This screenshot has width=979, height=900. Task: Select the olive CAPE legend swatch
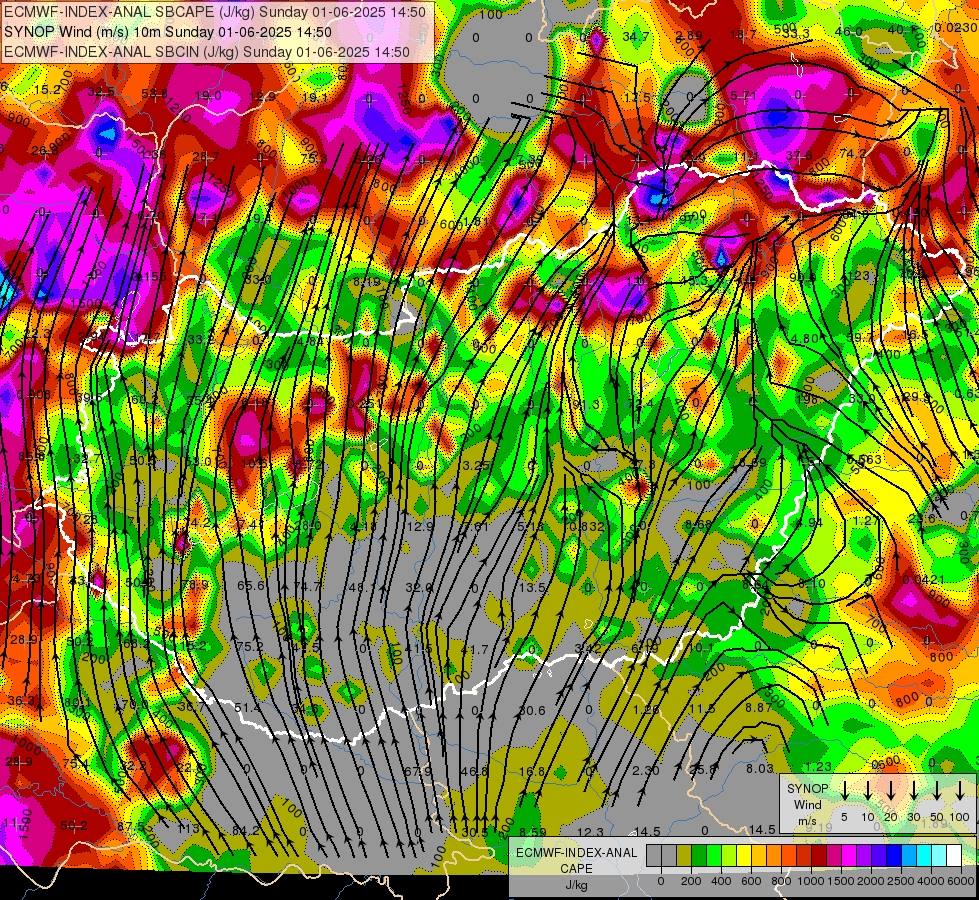coord(684,856)
